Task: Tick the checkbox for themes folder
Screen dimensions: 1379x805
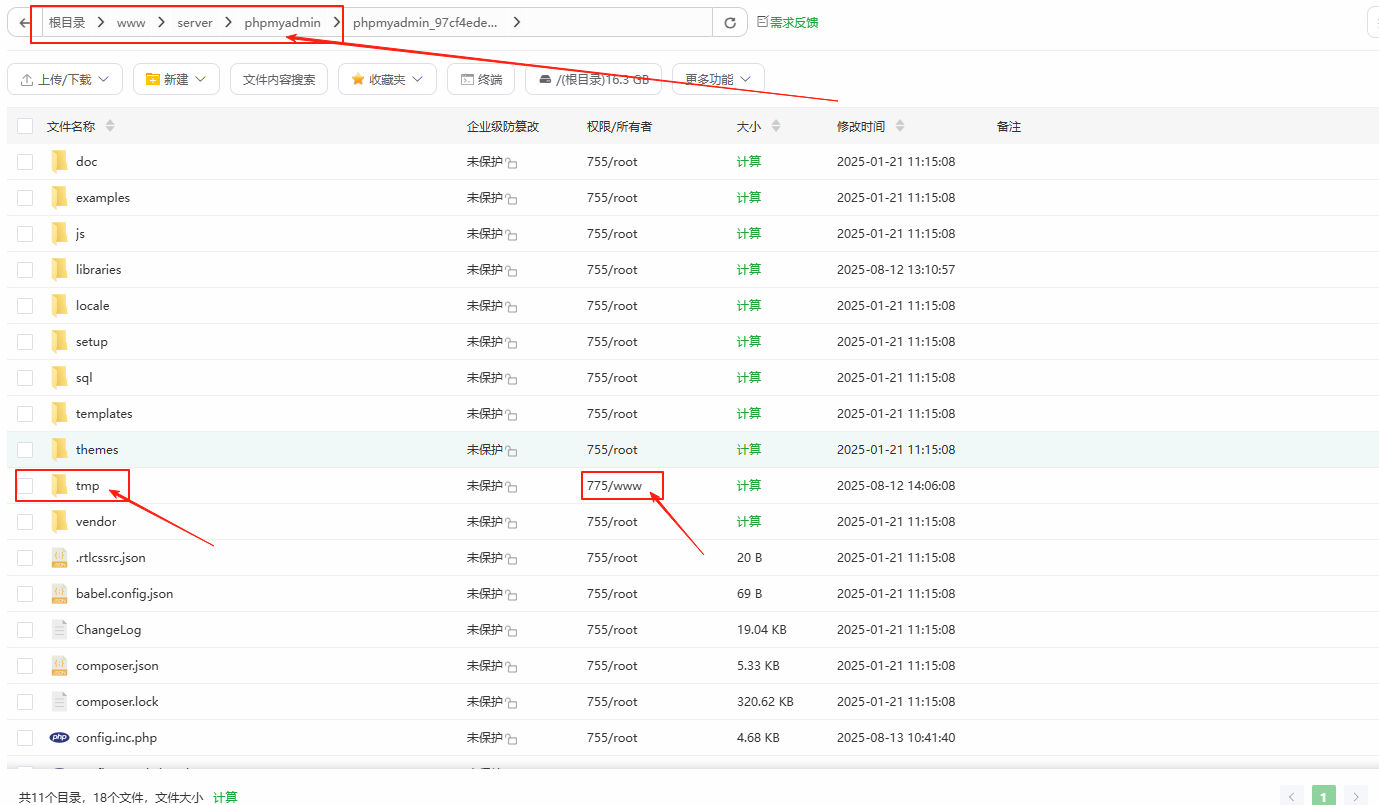Action: pos(25,450)
